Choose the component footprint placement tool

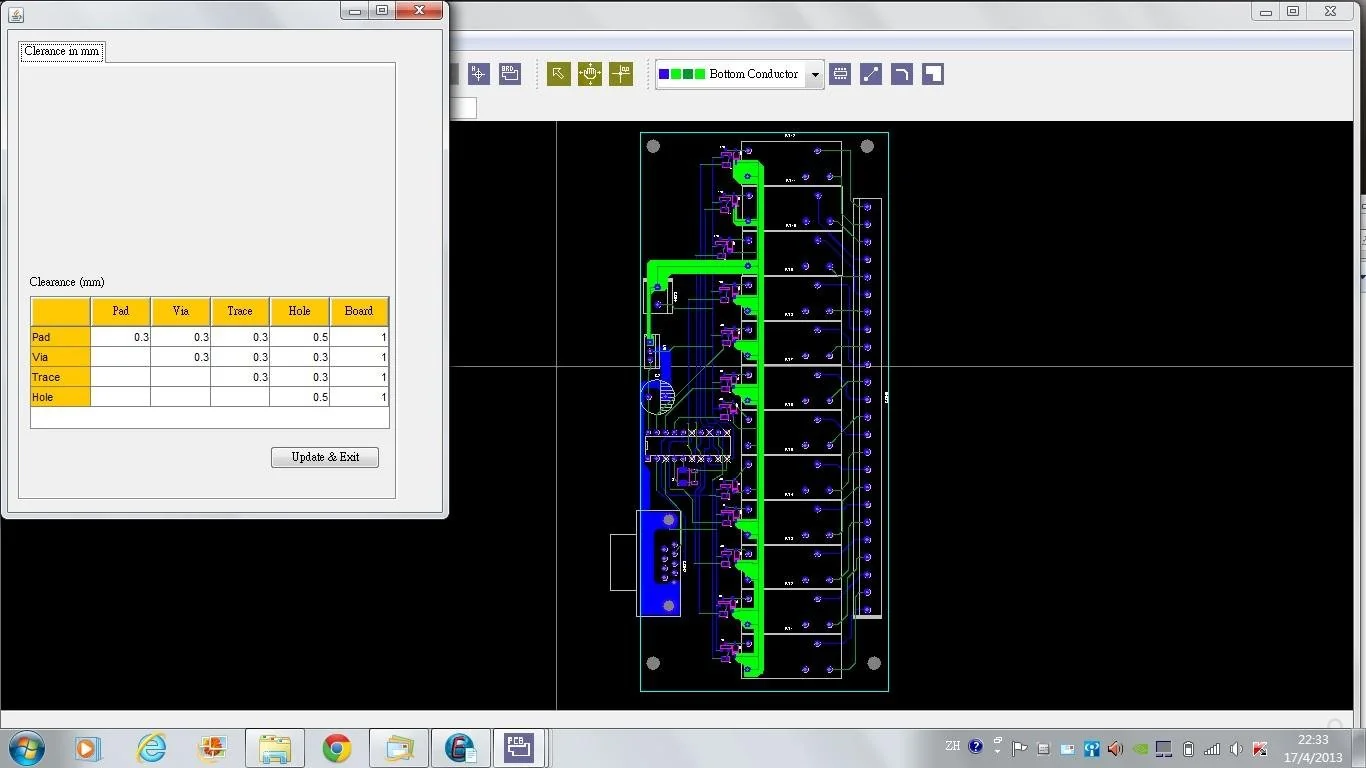(840, 73)
